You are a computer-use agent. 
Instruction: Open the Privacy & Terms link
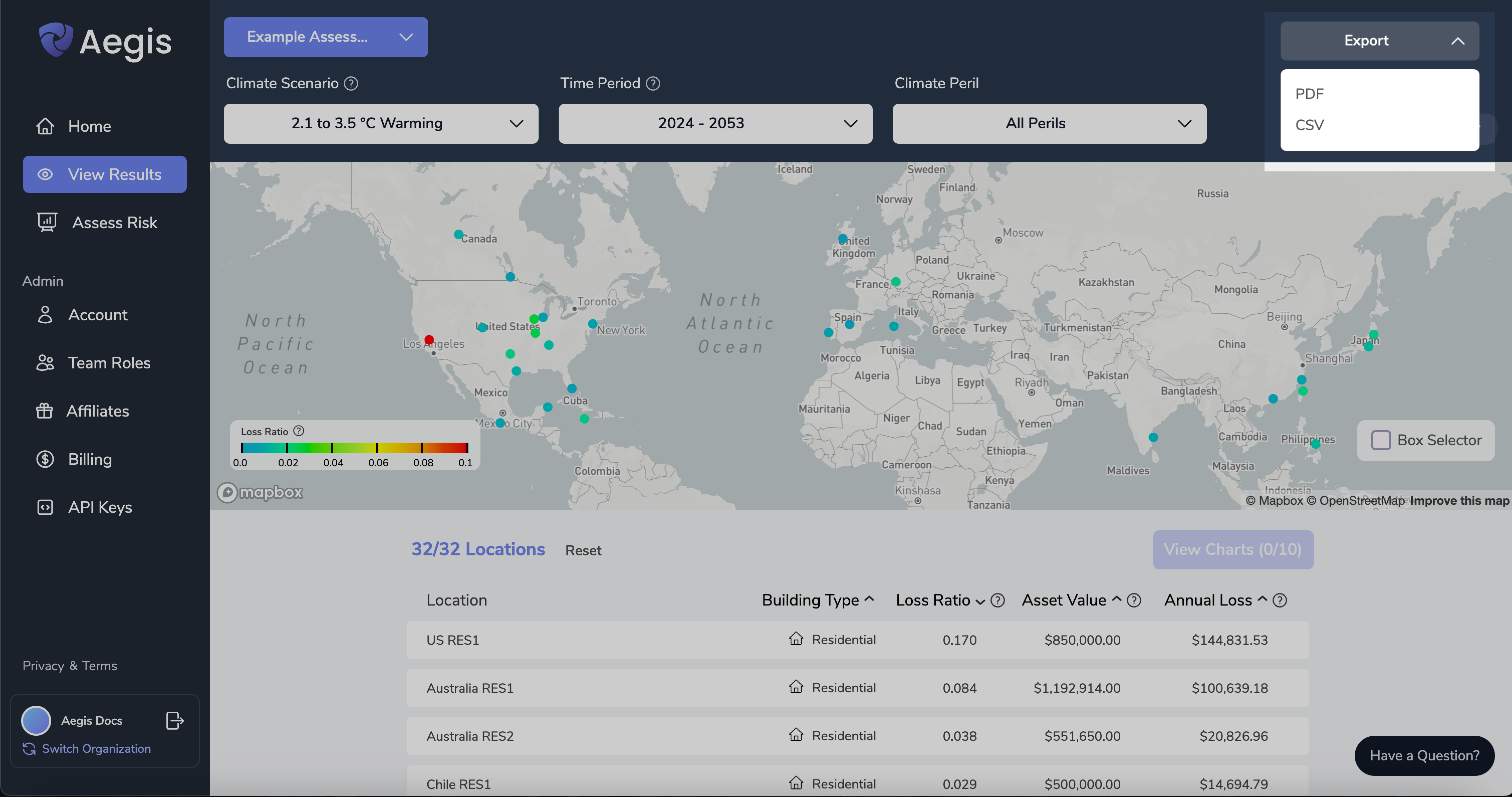[70, 665]
